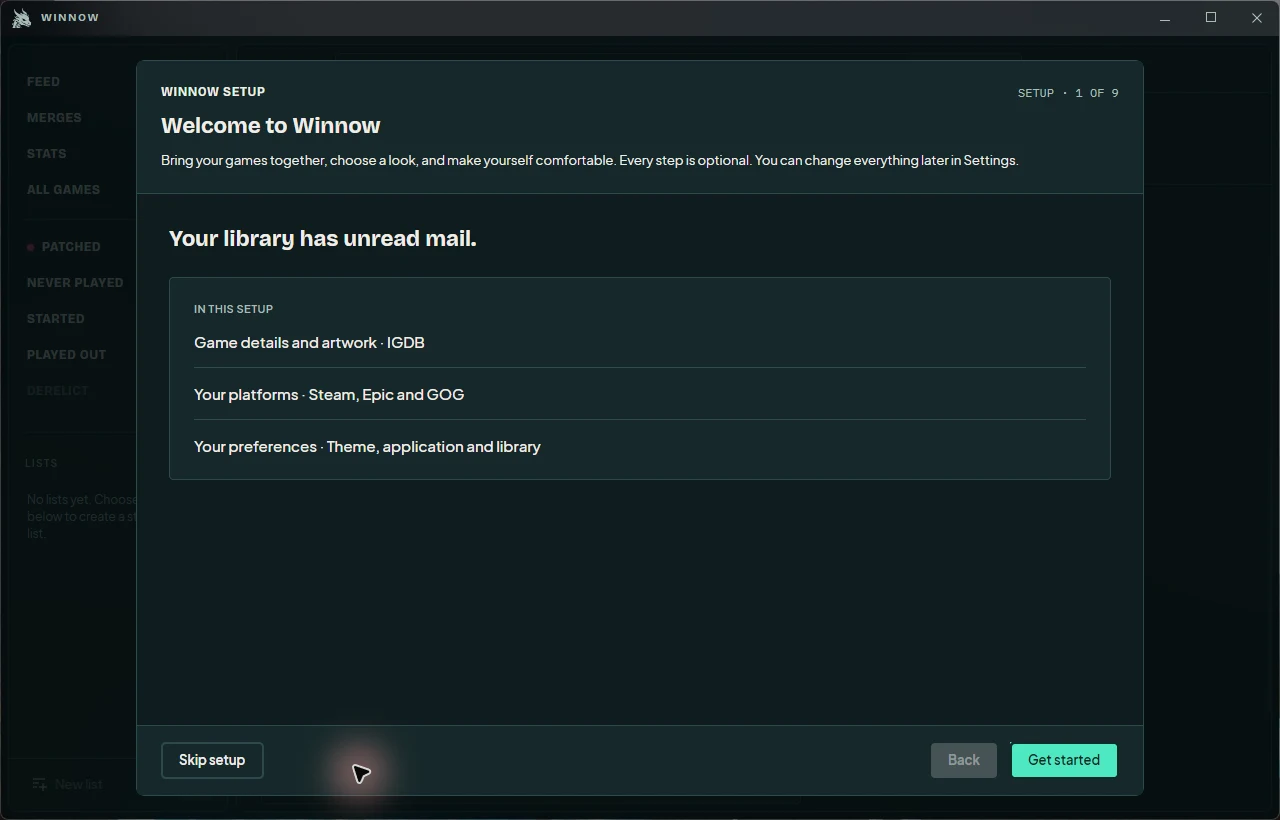Viewport: 1280px width, 820px height.
Task: Click Skip setup button
Action: point(212,760)
